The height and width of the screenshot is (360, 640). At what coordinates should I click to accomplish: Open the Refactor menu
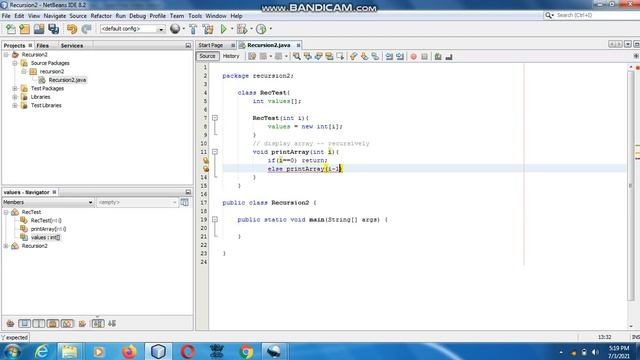pos(101,16)
